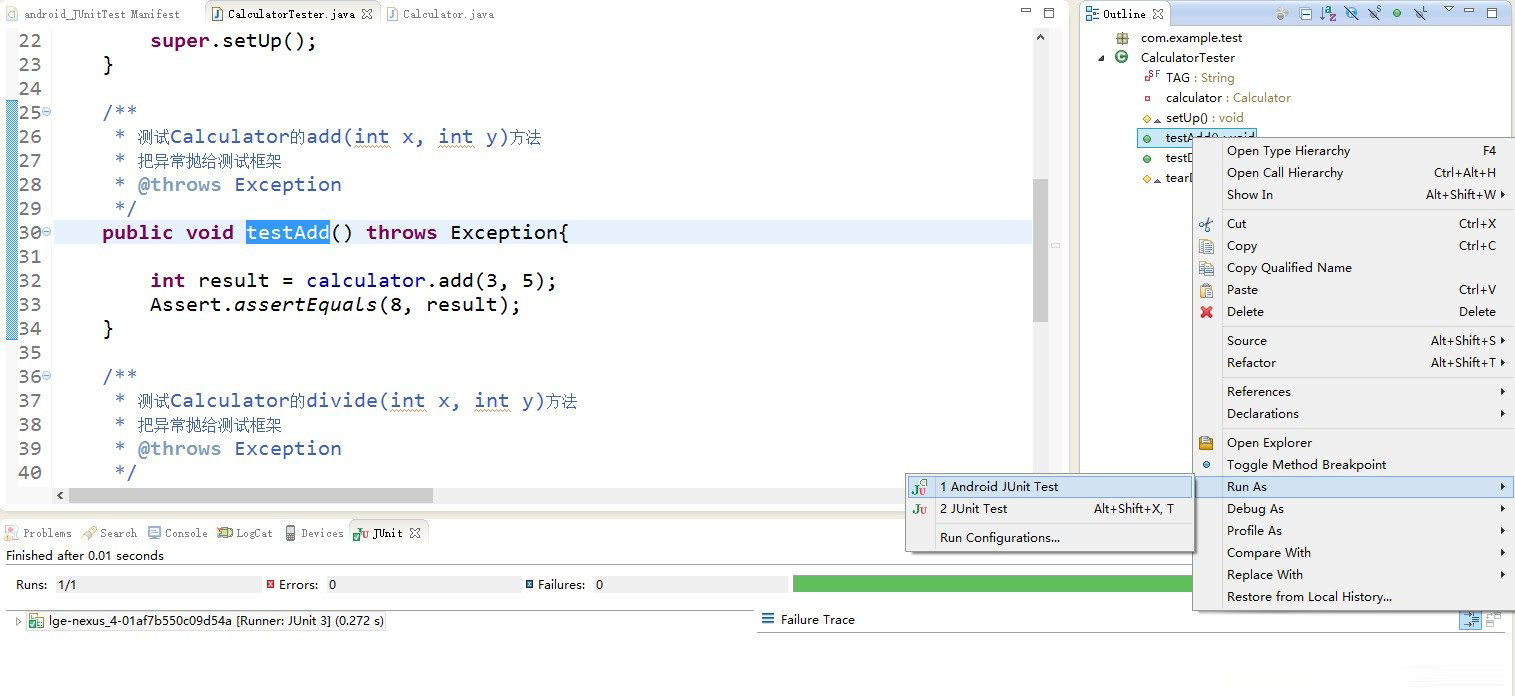The width and height of the screenshot is (1515, 696).
Task: Click the green JUnit progress bar
Action: coord(992,584)
